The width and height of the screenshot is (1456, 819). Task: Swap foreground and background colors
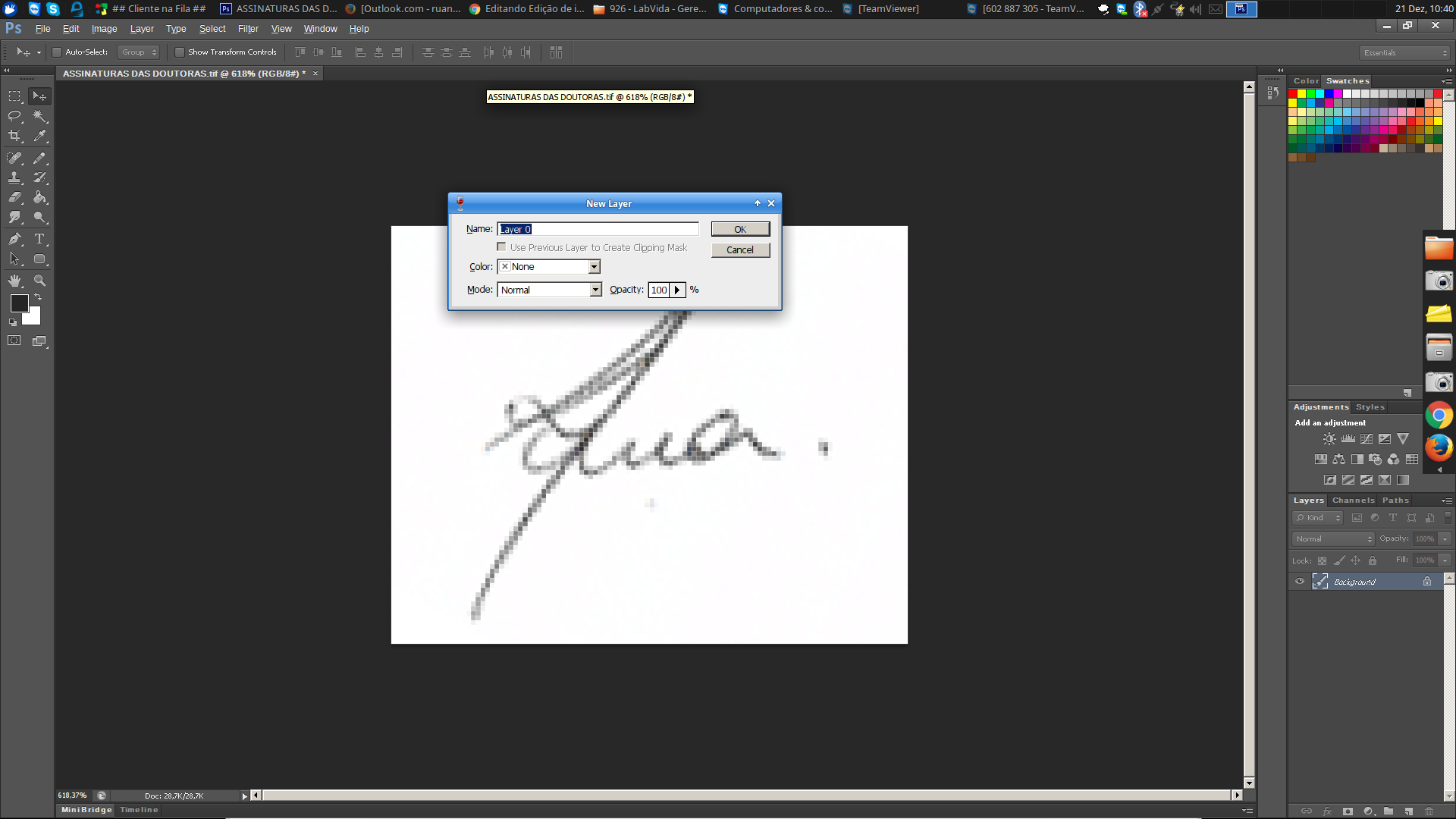38,297
